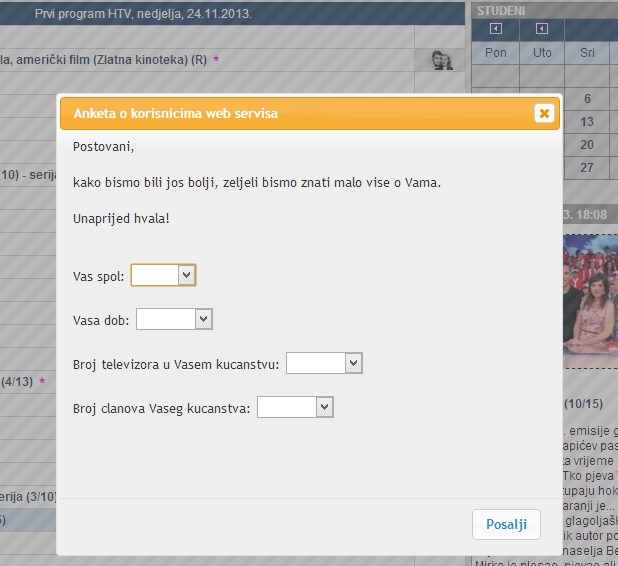Expand Broj clanova Vaseg kucanstva dropdown
This screenshot has width=618, height=566.
(x=294, y=407)
